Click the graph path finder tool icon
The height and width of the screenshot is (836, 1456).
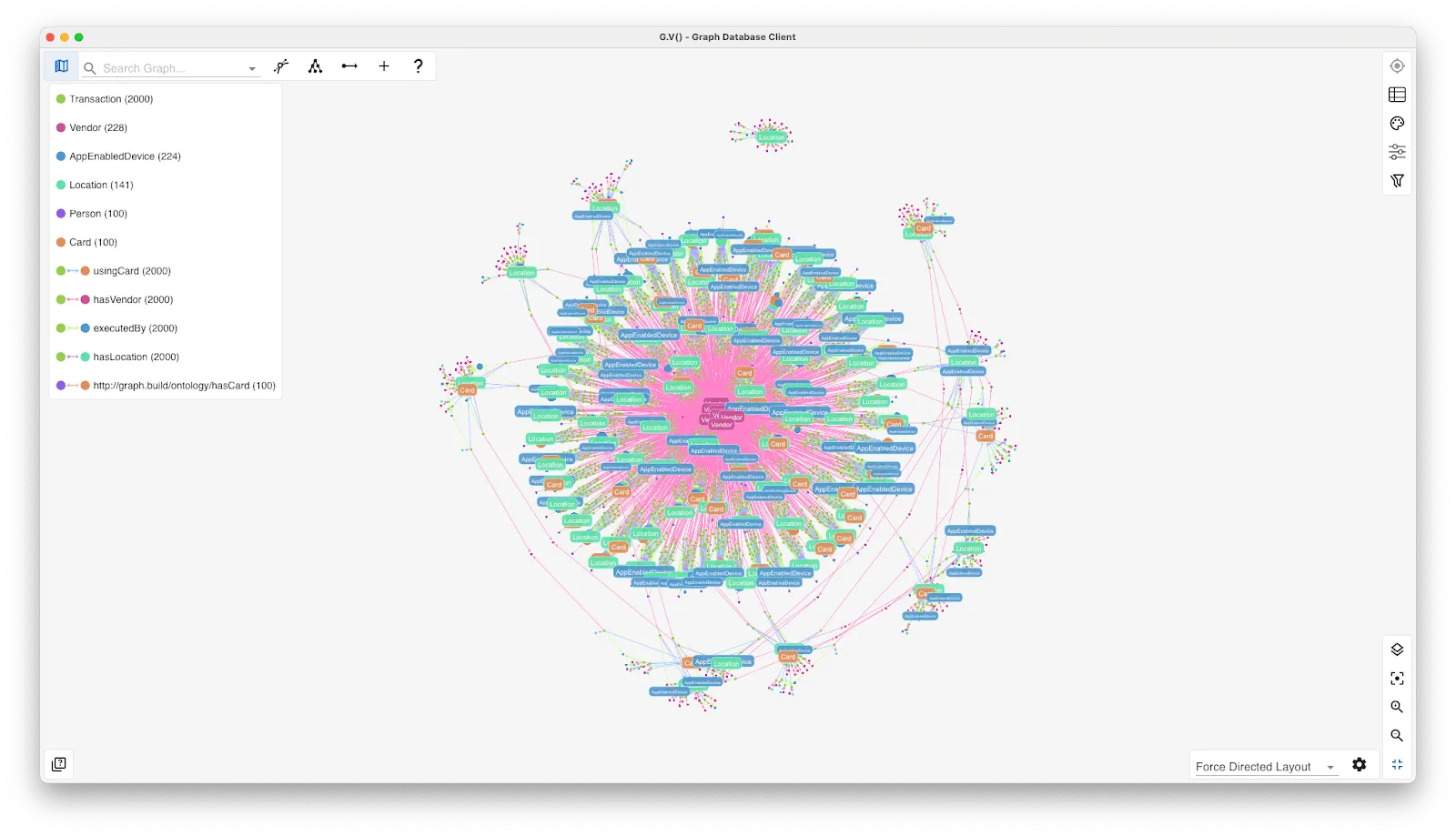[281, 66]
